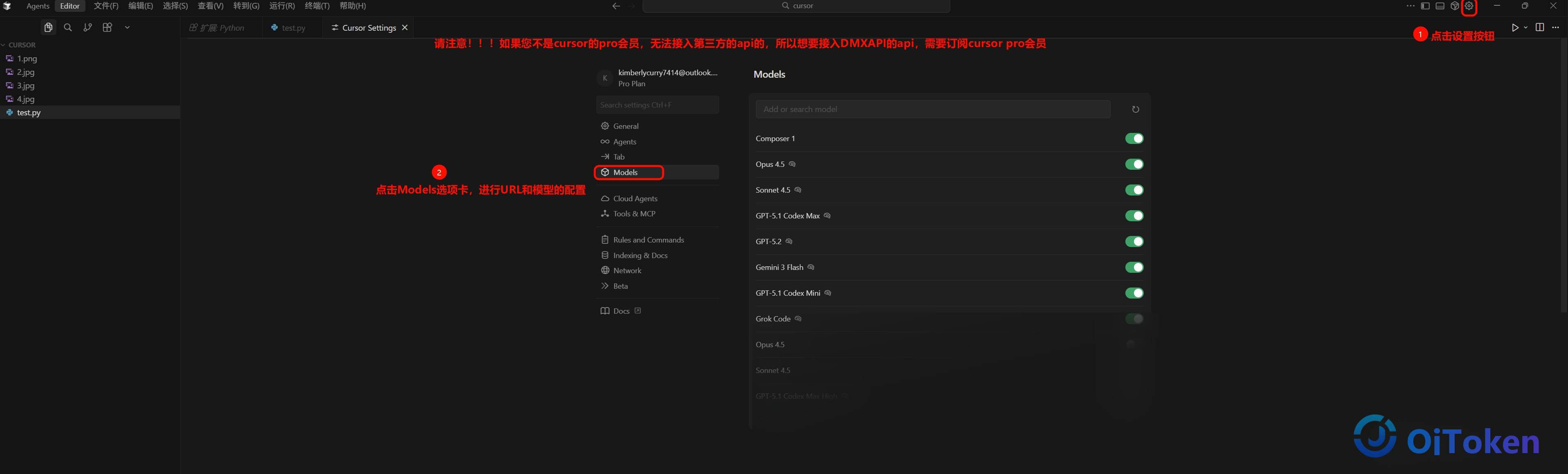Open the explorer files icon in sidebar

point(48,27)
